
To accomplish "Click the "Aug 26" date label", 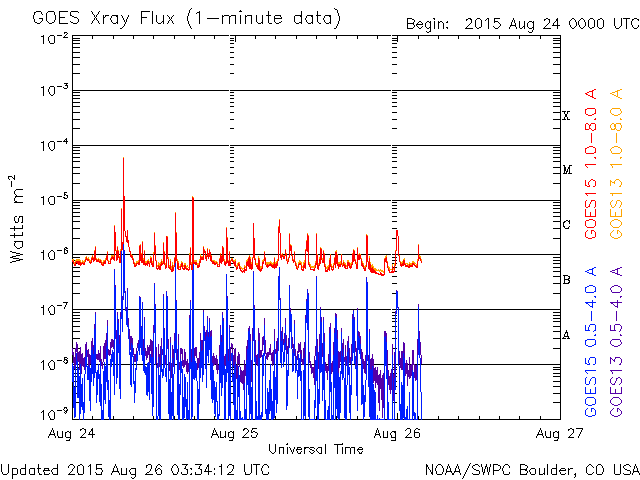I will click(397, 433).
